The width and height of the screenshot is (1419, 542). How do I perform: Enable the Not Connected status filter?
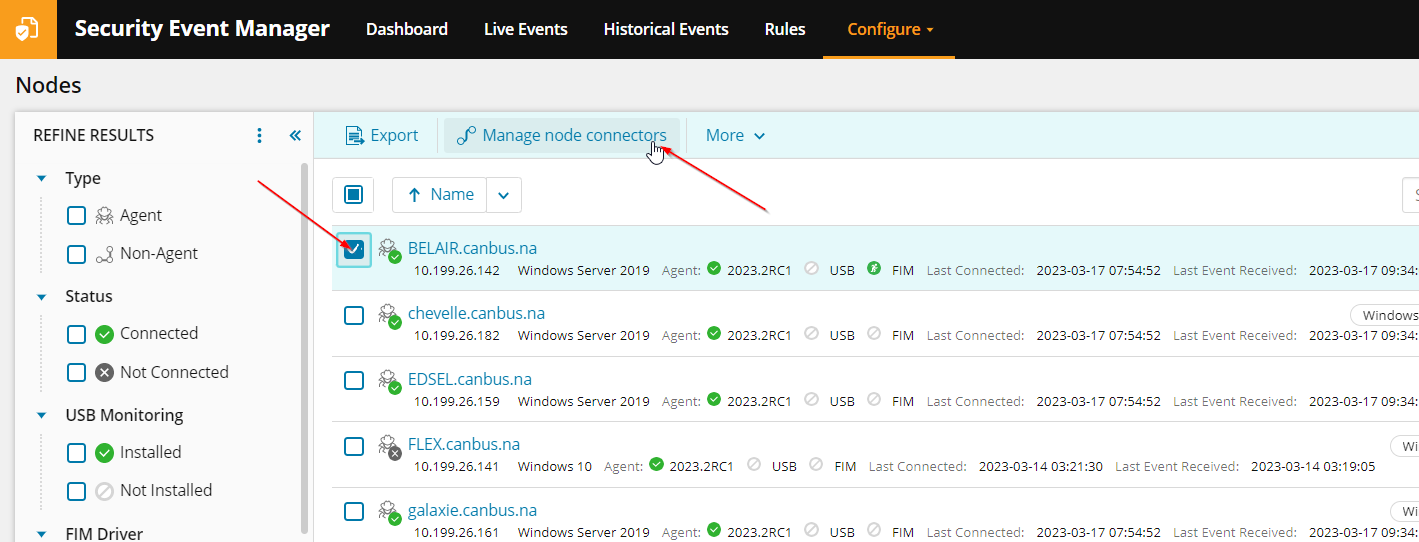tap(76, 372)
